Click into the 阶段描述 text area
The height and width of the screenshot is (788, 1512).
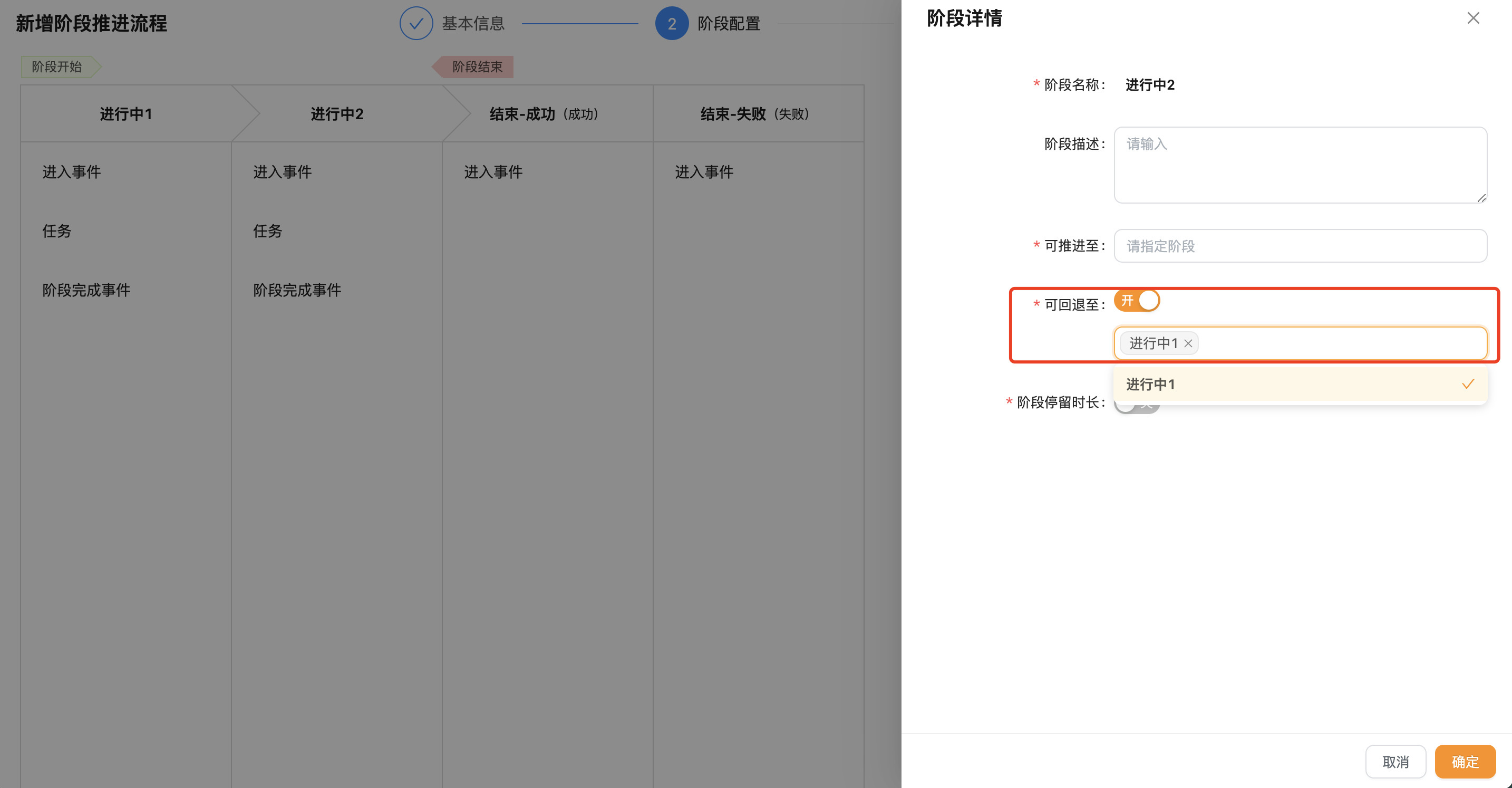coord(1300,165)
